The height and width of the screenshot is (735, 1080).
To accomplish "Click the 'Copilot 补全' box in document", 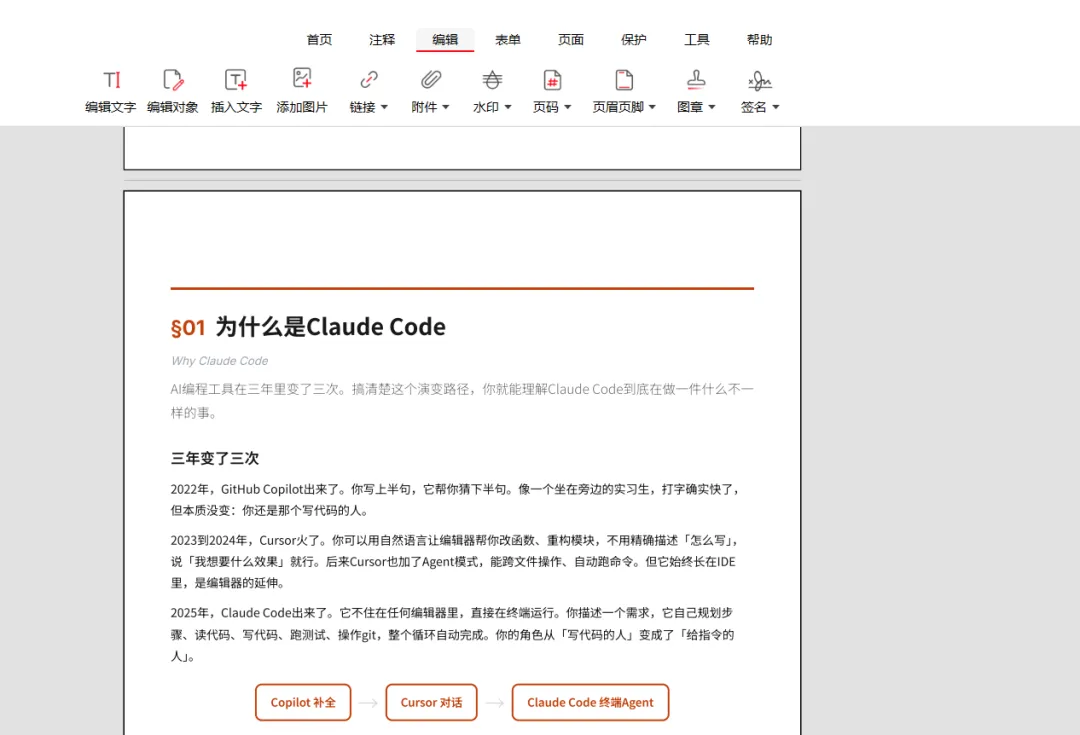I will 303,702.
